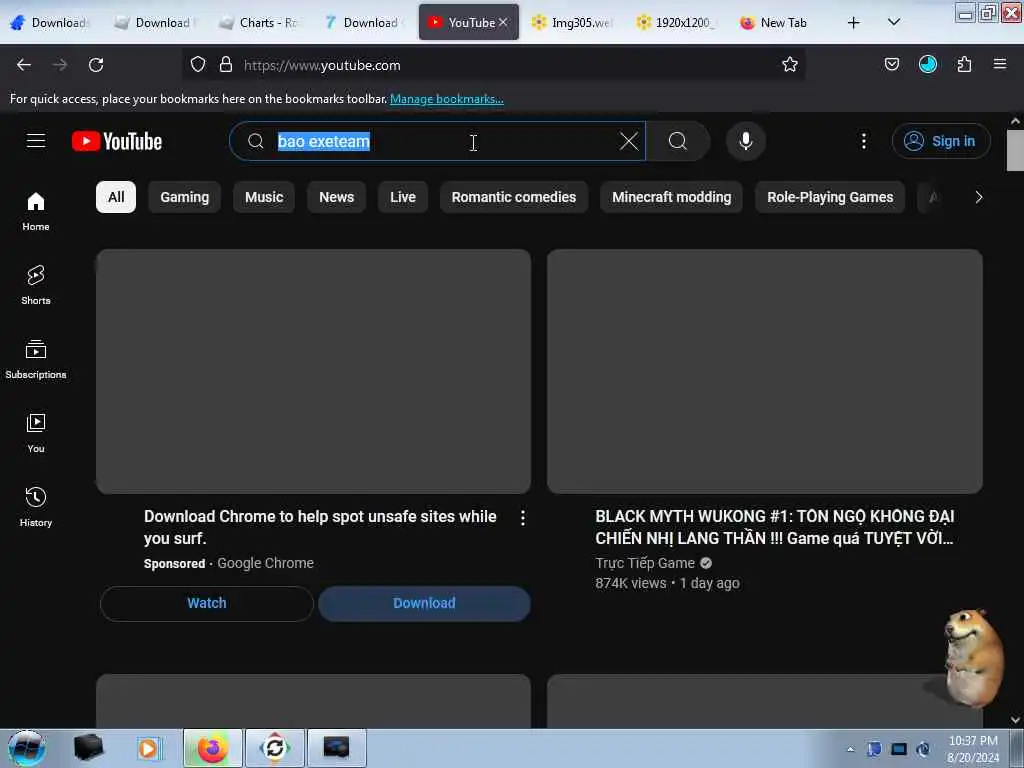Select the Music filter chip
This screenshot has width=1024, height=768.
pos(264,197)
